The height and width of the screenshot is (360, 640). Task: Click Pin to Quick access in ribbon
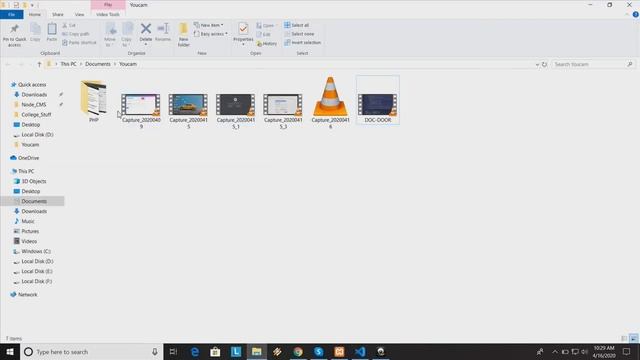(x=14, y=35)
